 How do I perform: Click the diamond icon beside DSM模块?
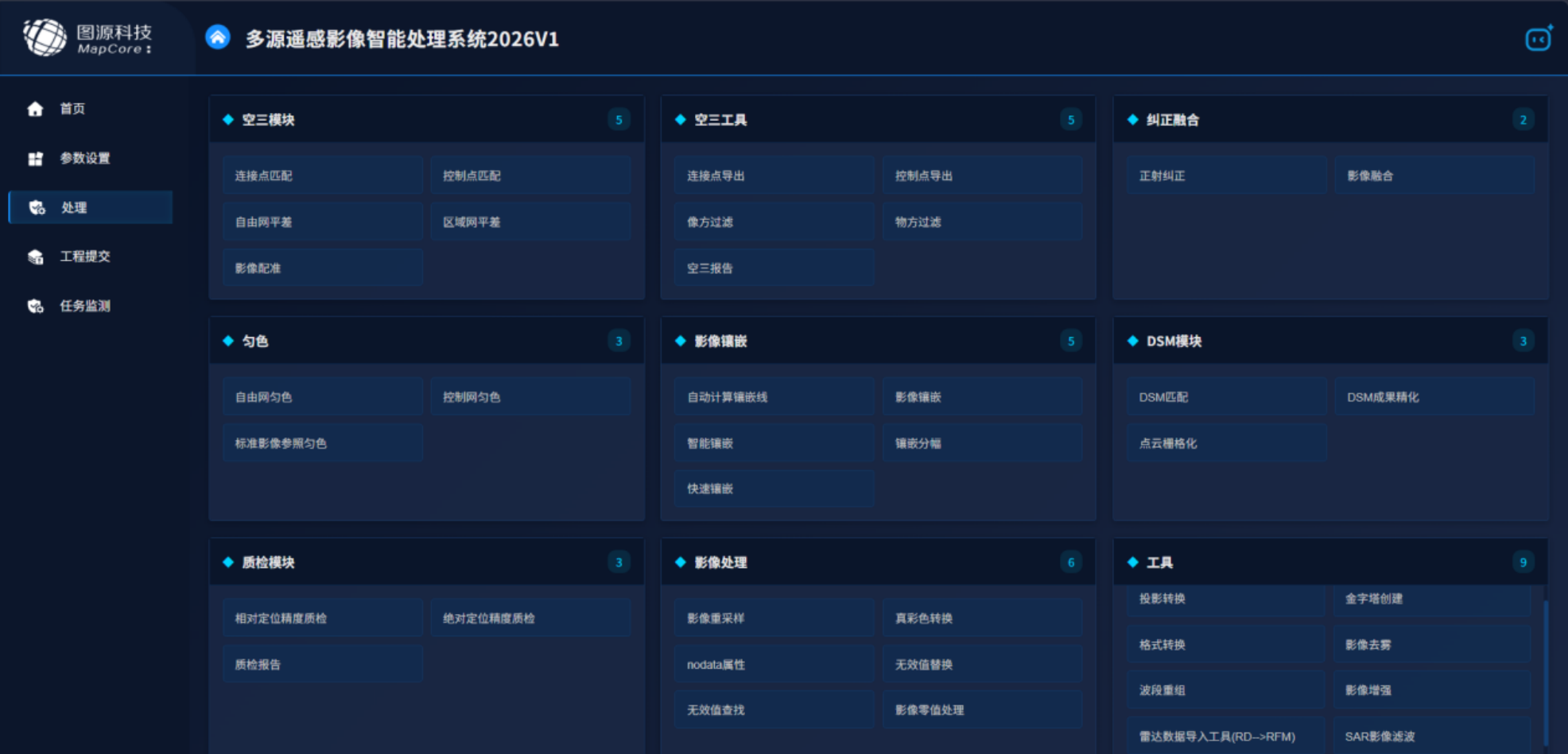pos(1133,340)
